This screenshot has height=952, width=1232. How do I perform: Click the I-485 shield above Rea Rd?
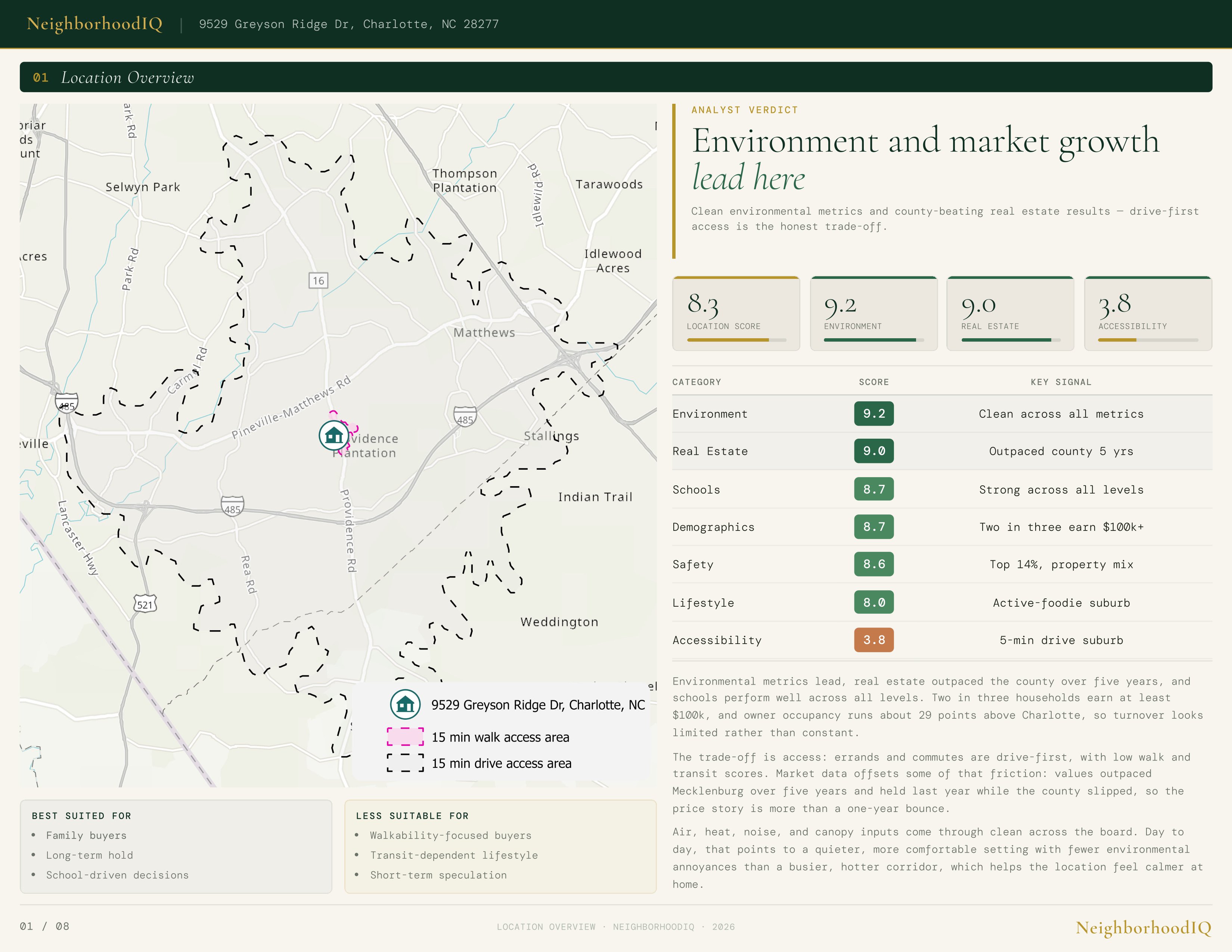pos(232,506)
